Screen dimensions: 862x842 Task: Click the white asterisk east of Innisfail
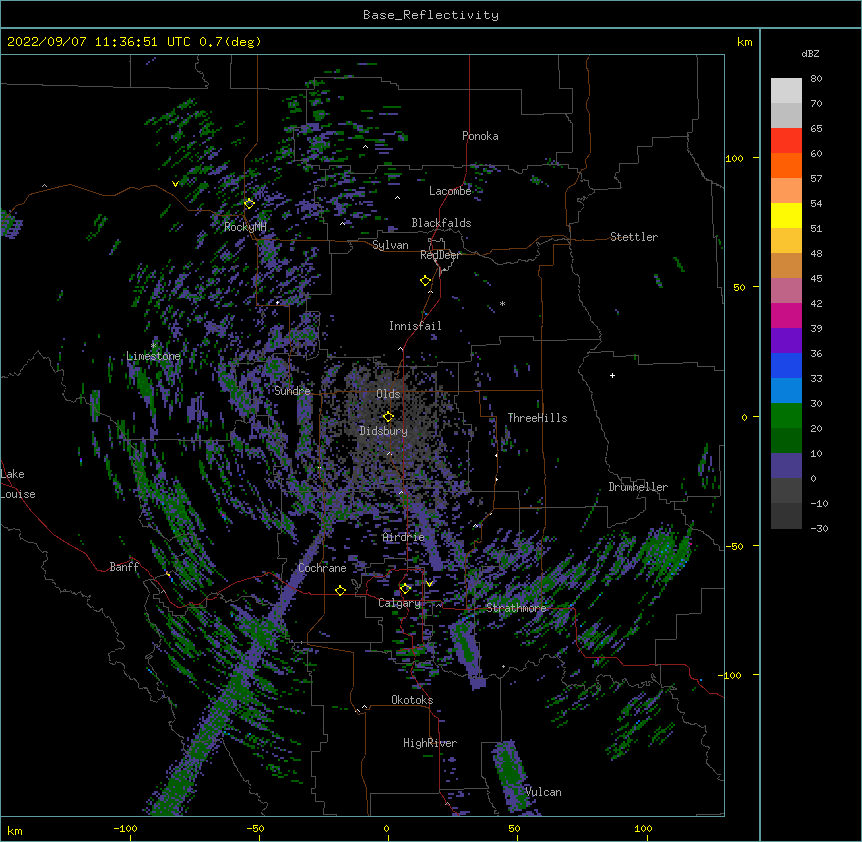click(502, 304)
